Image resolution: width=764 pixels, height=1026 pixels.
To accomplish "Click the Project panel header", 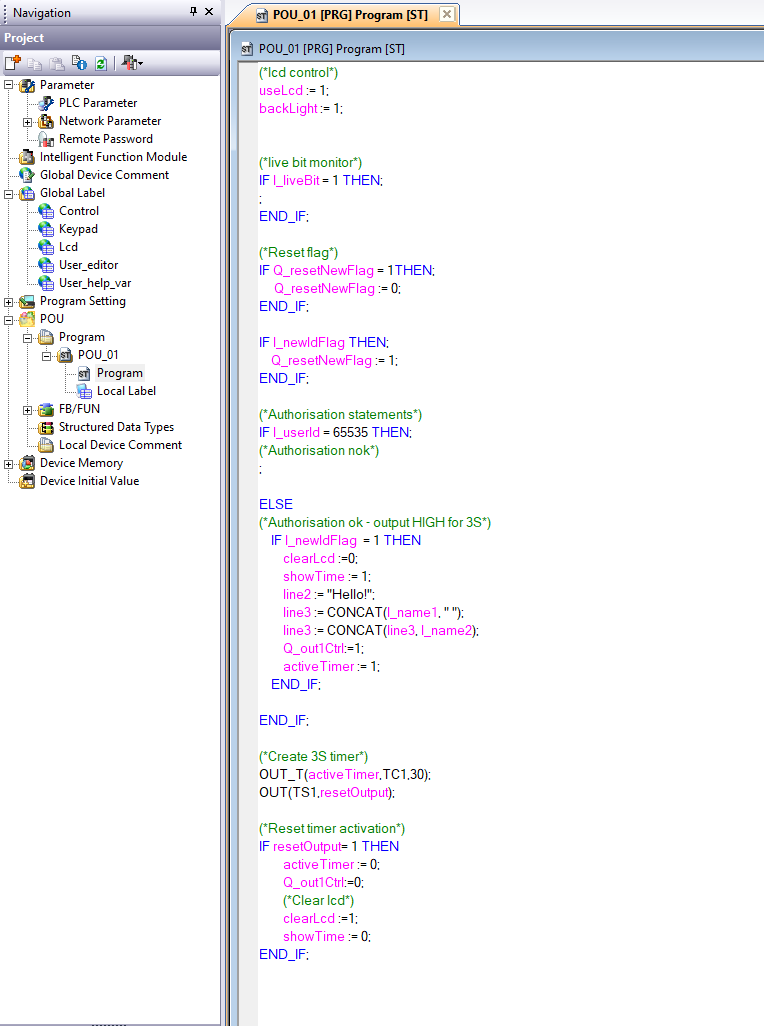I will coord(110,38).
